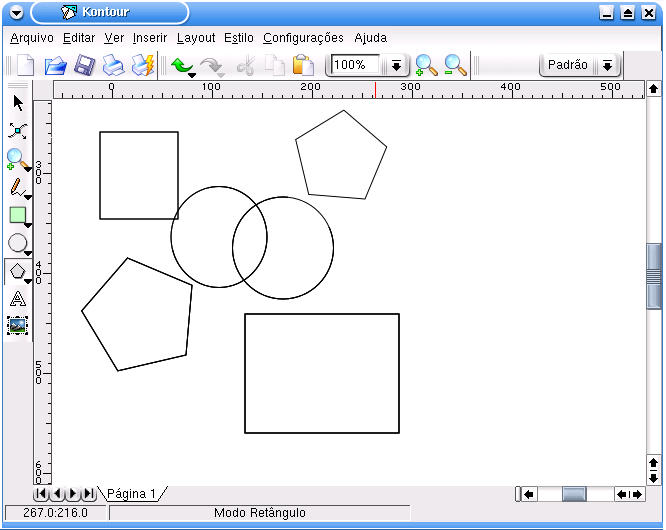The width and height of the screenshot is (666, 530).
Task: Switch to the Página 1 tab
Action: point(132,493)
